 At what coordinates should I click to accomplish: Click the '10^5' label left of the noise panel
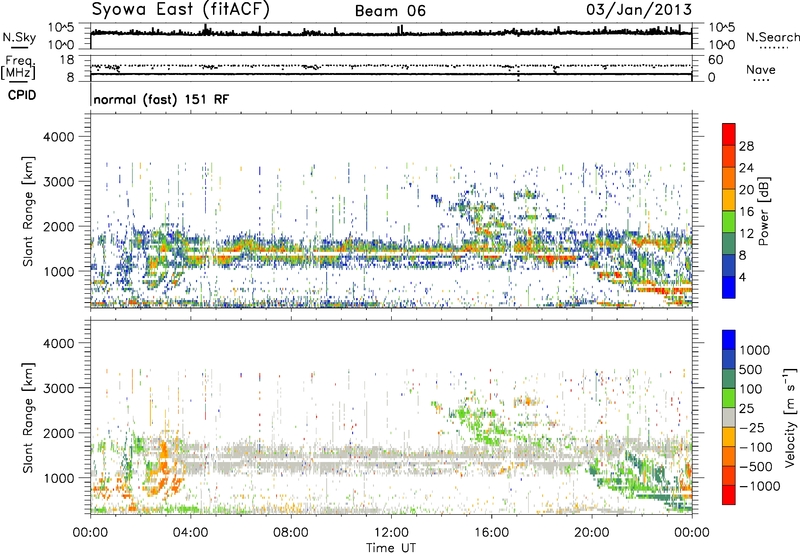click(x=61, y=28)
